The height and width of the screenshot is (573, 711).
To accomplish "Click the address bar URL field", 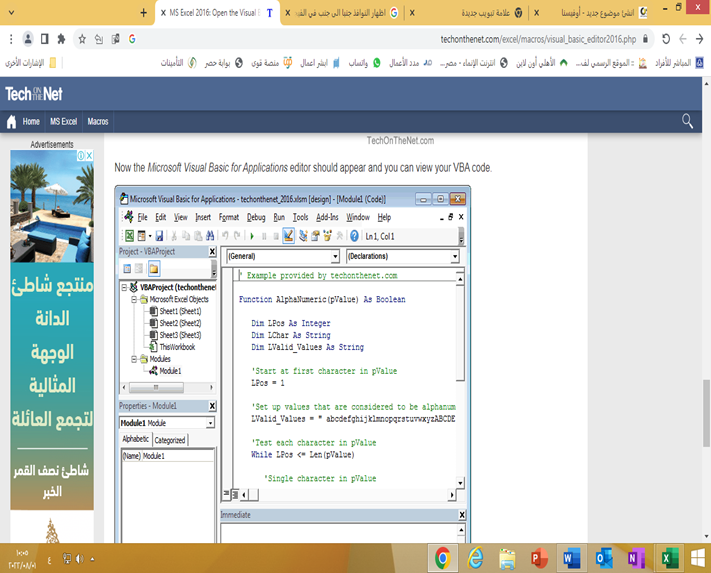I will coord(538,39).
